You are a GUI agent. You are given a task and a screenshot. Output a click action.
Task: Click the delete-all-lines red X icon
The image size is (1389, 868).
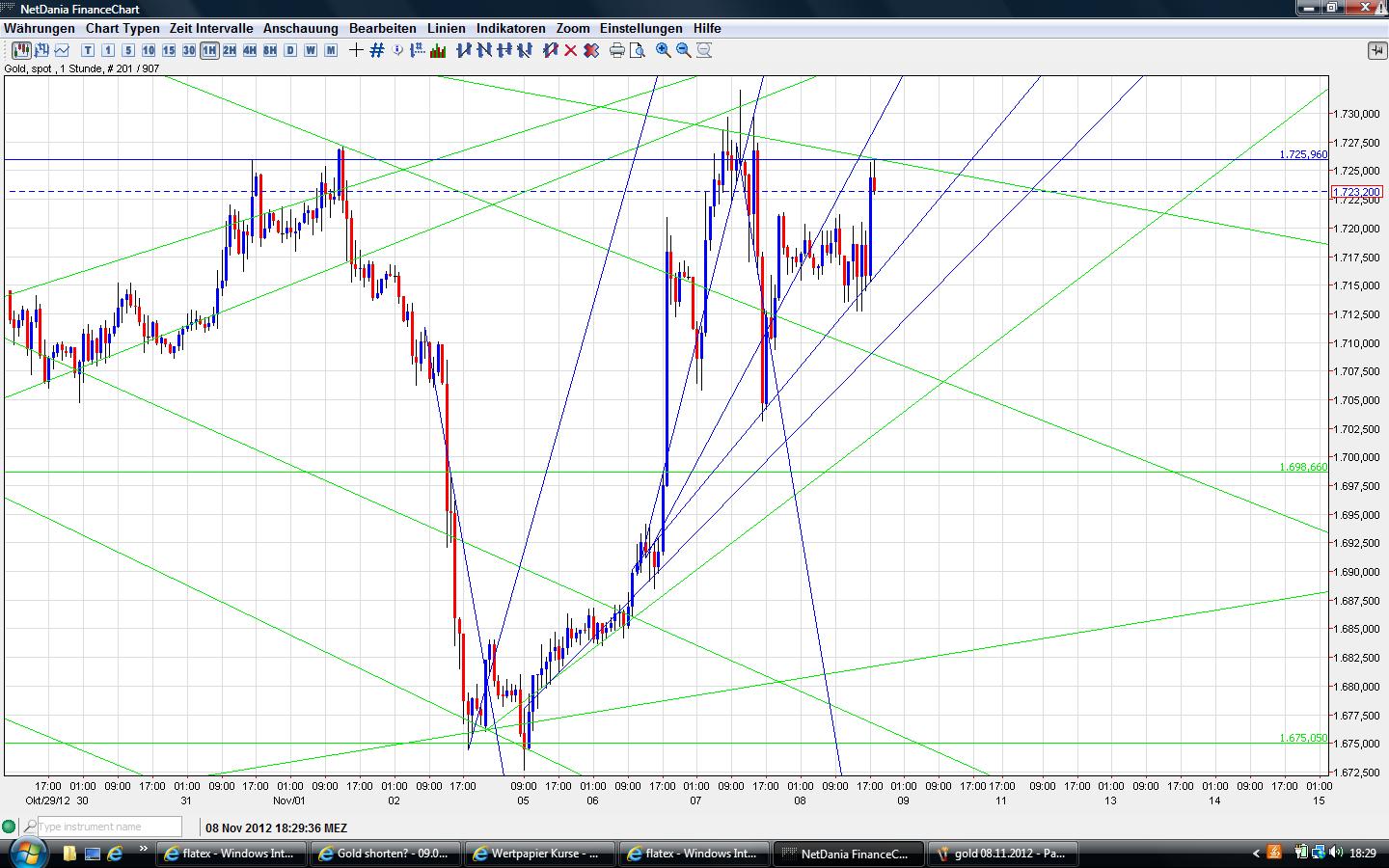tap(592, 50)
